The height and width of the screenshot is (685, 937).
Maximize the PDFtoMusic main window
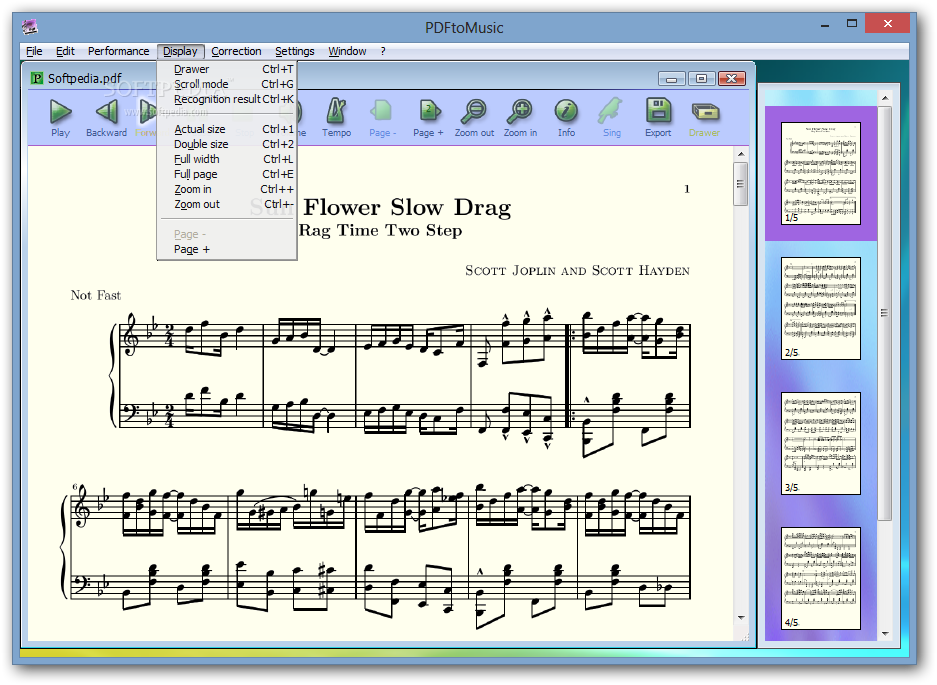[852, 24]
